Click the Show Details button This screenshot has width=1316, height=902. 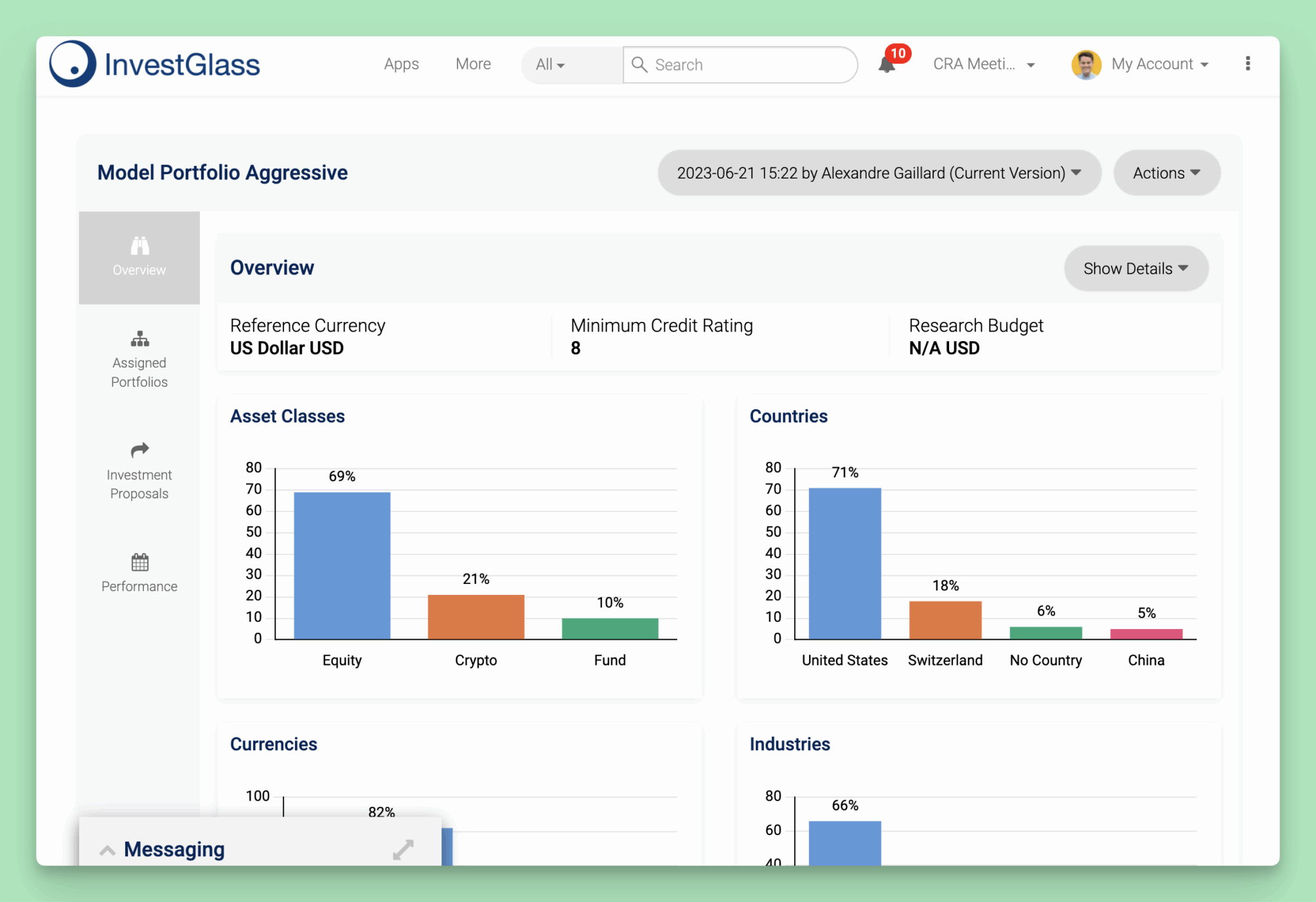pos(1135,269)
